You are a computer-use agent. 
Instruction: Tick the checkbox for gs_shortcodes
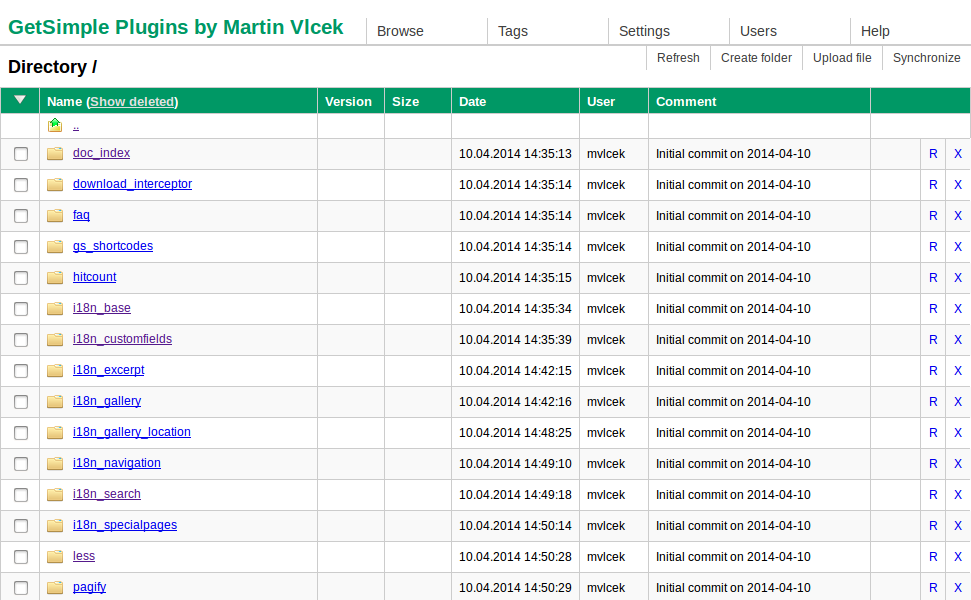21,247
